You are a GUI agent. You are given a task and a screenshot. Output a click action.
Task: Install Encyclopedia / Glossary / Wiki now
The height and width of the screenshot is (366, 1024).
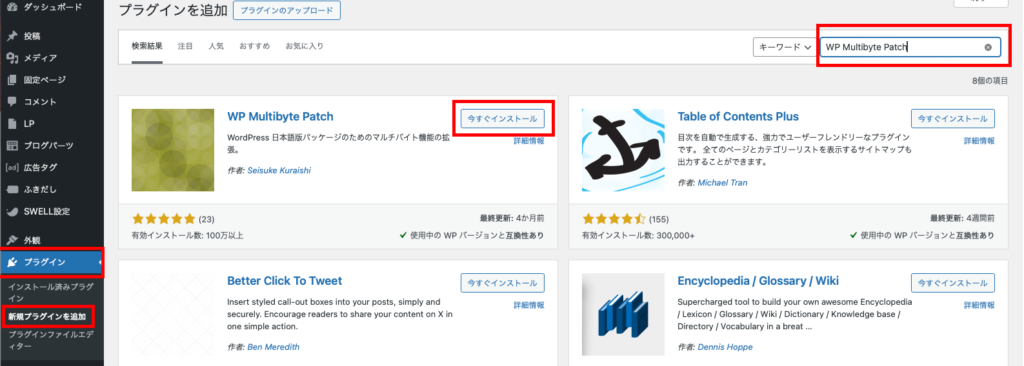(953, 282)
